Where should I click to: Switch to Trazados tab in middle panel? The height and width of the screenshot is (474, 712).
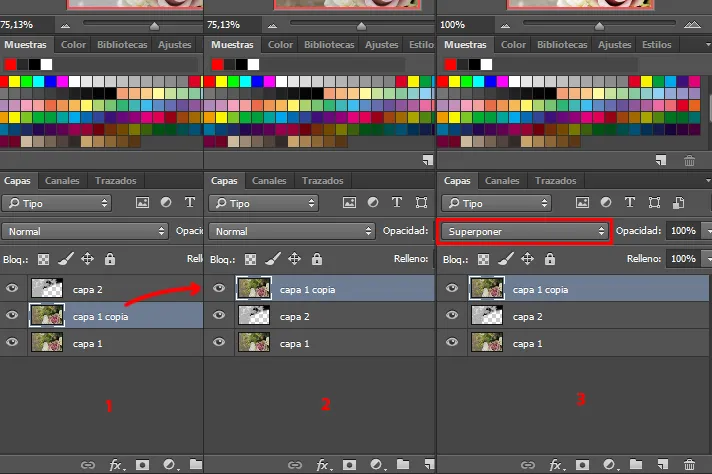(x=322, y=181)
